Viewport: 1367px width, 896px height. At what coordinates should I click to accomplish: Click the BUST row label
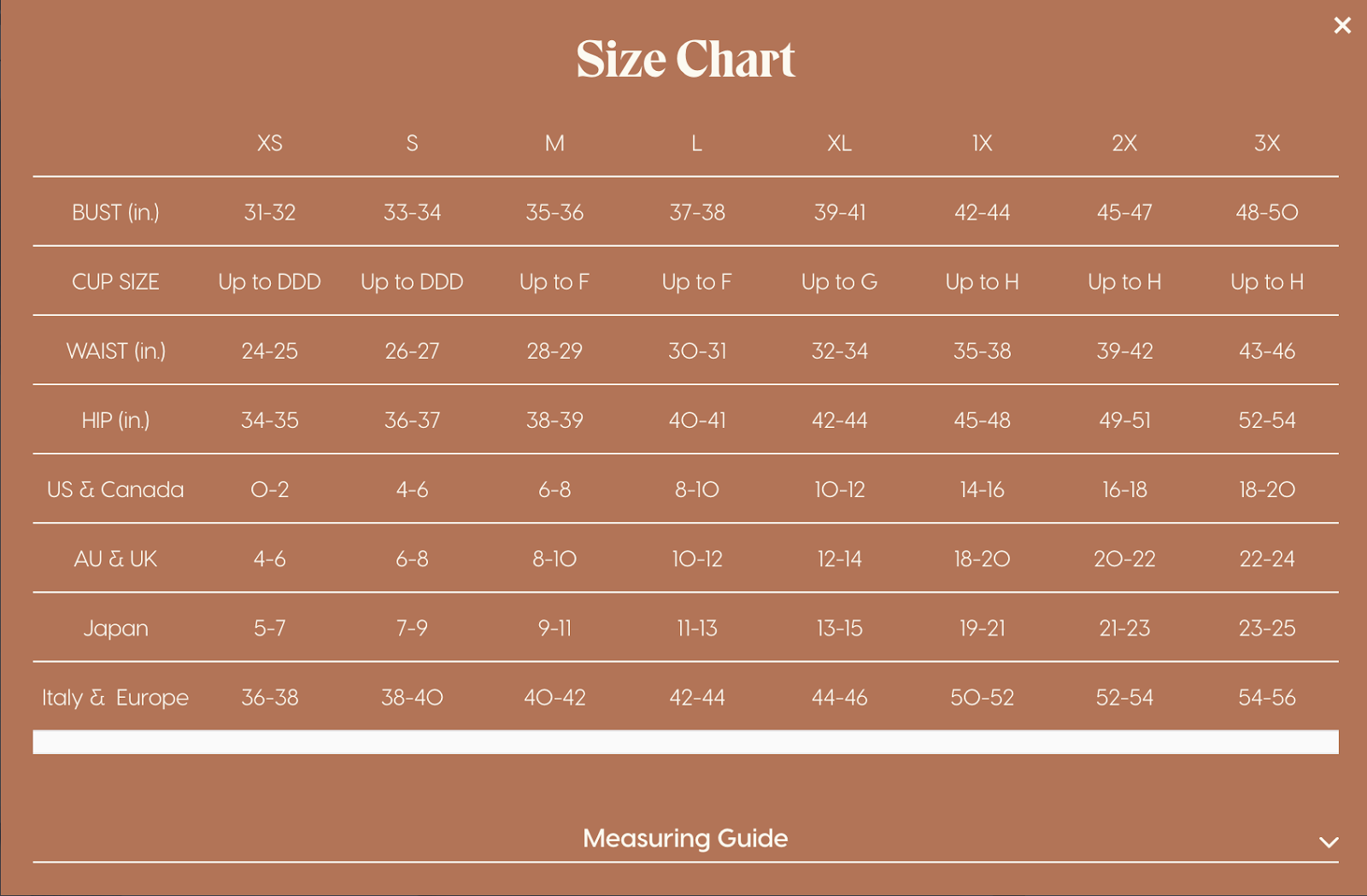(116, 213)
